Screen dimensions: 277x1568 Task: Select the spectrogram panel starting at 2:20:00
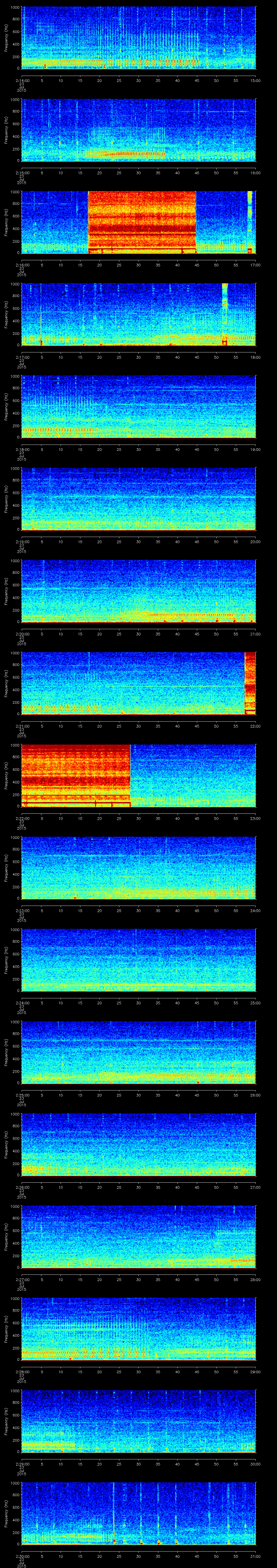click(x=138, y=591)
